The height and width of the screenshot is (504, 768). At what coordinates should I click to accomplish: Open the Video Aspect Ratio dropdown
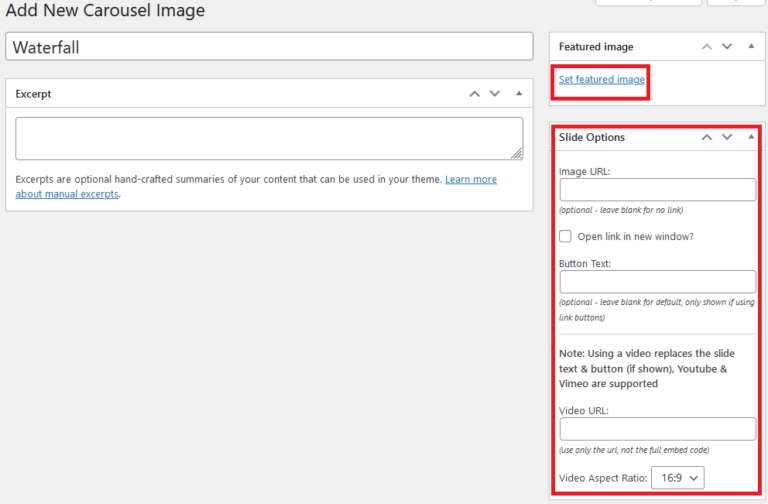pyautogui.click(x=677, y=478)
